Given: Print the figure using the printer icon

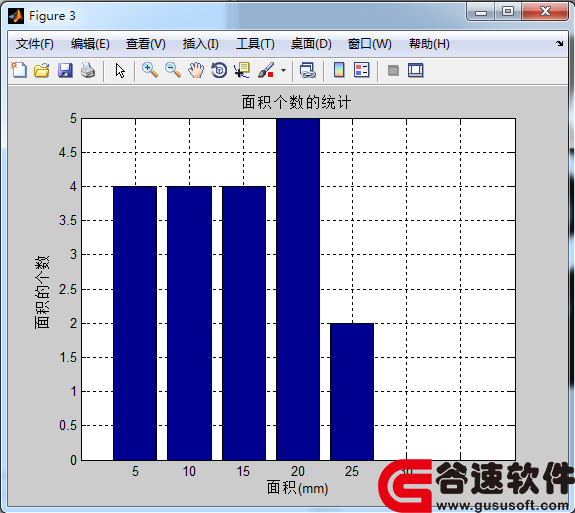Looking at the screenshot, I should 88,70.
